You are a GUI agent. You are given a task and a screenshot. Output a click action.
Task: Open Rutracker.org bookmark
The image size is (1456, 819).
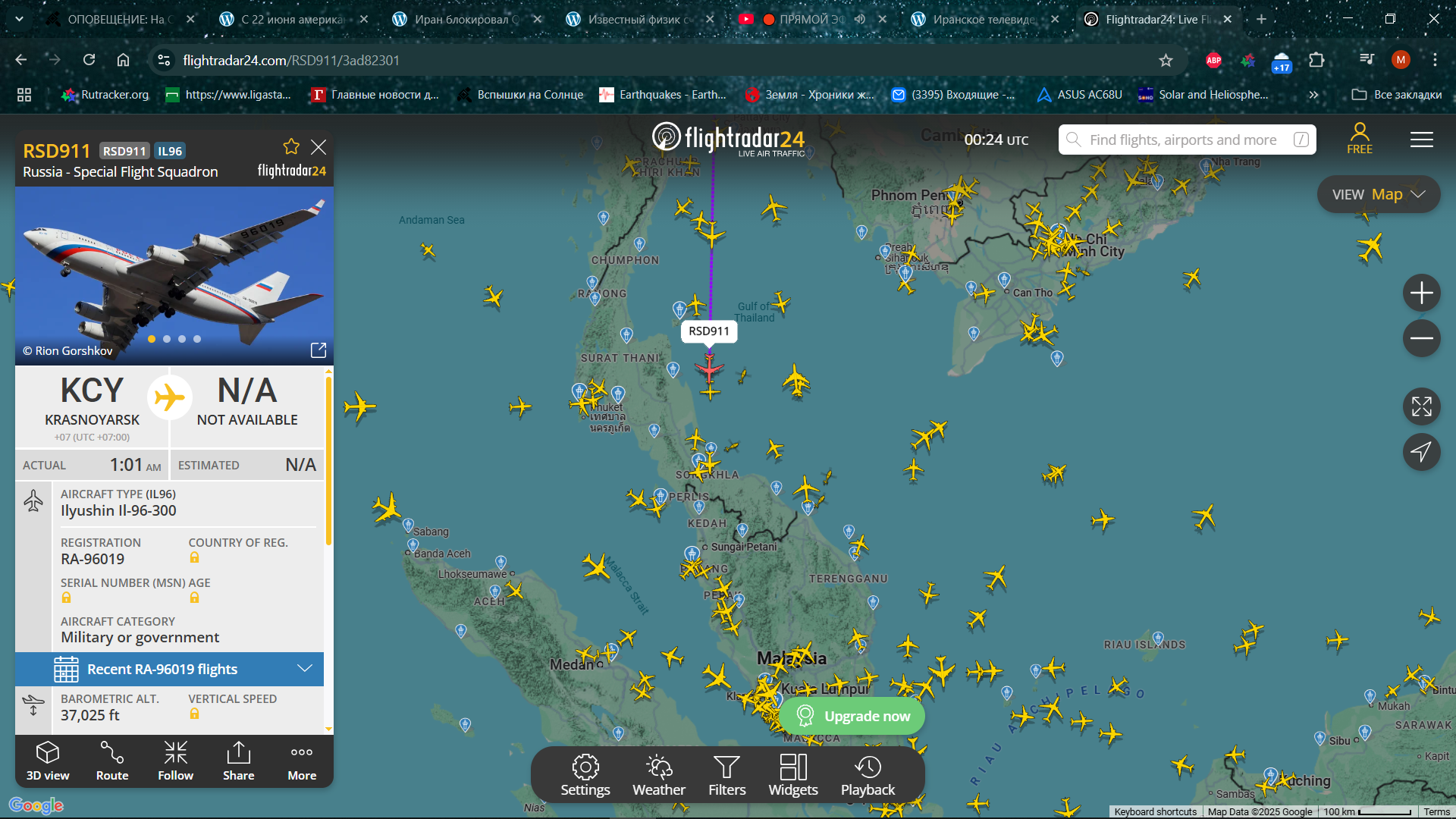click(x=105, y=95)
